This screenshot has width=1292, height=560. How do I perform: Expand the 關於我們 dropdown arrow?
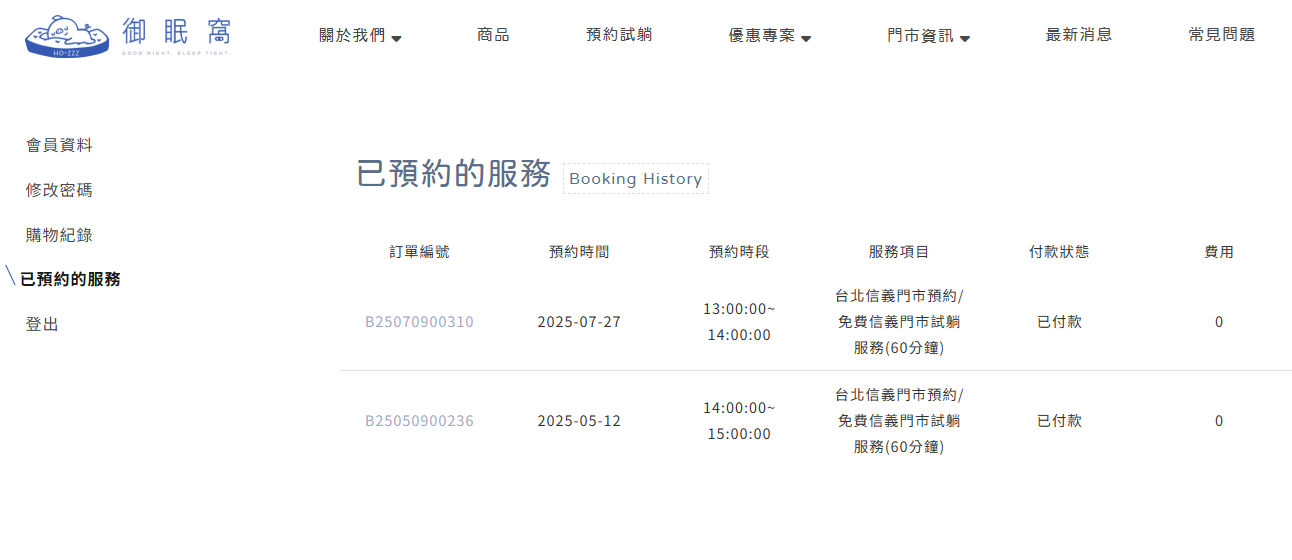[396, 38]
